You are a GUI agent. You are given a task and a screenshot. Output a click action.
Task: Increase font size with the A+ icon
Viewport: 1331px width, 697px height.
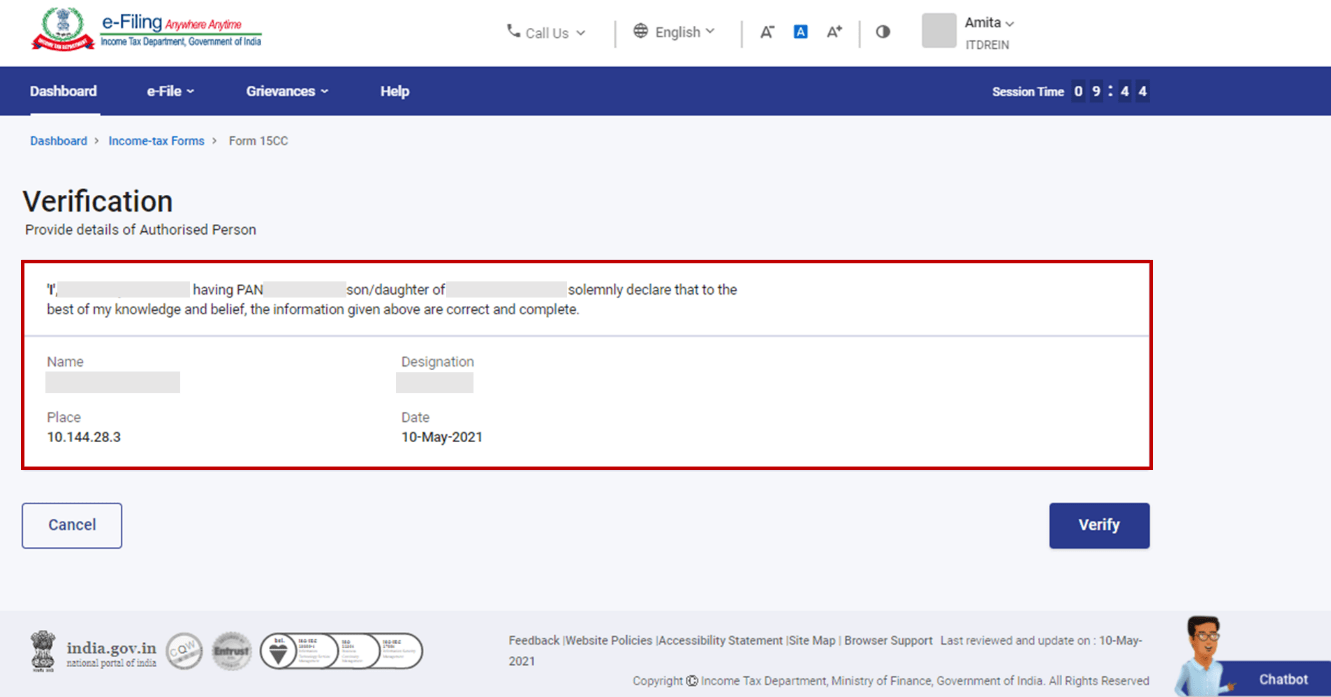(834, 32)
